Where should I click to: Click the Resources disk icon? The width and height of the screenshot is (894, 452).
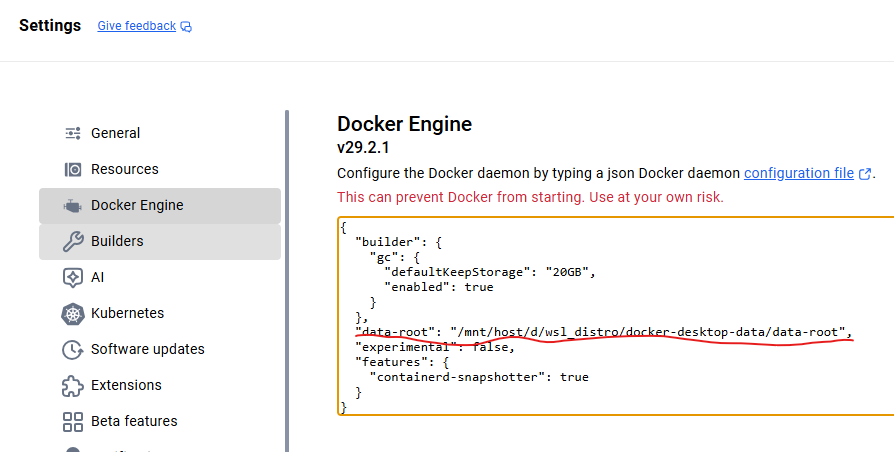point(72,169)
